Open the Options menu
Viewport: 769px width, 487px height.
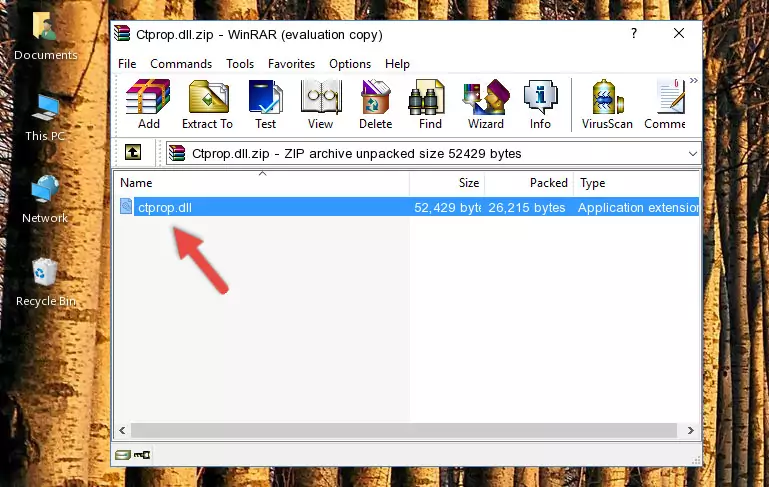coord(350,64)
